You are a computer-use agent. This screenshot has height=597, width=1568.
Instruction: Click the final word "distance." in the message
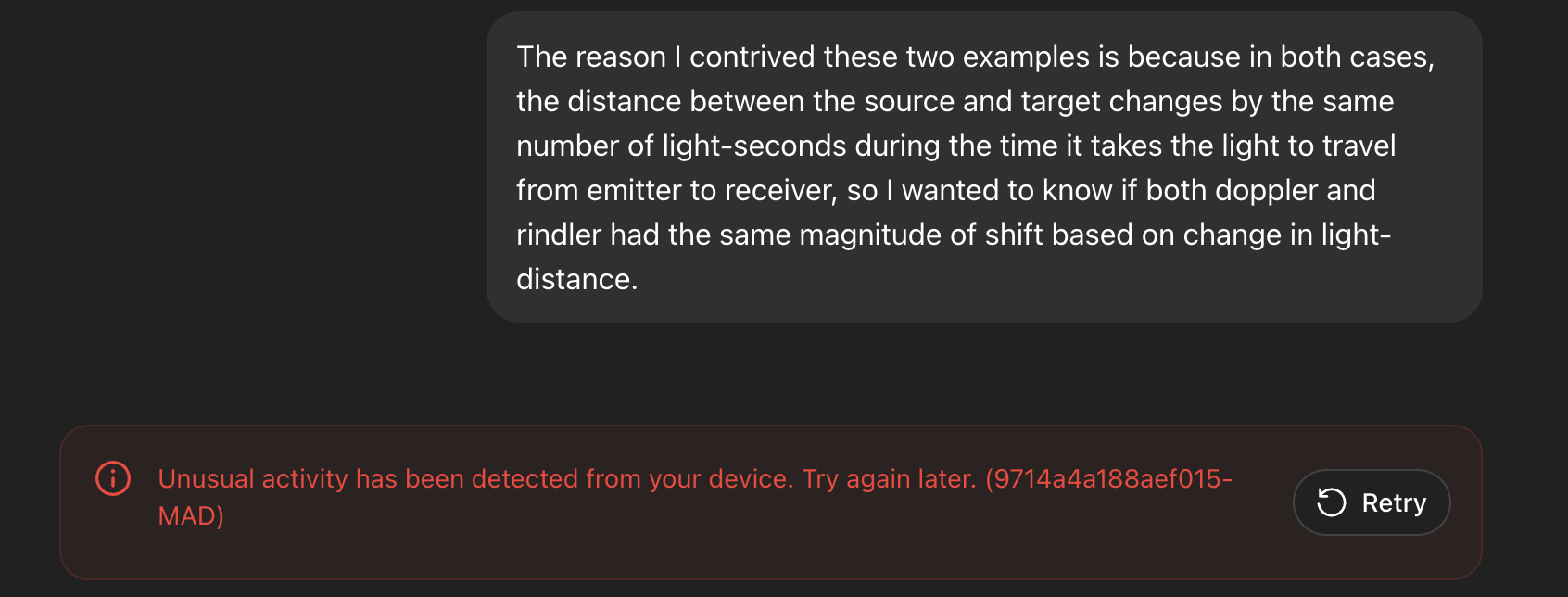click(x=576, y=279)
